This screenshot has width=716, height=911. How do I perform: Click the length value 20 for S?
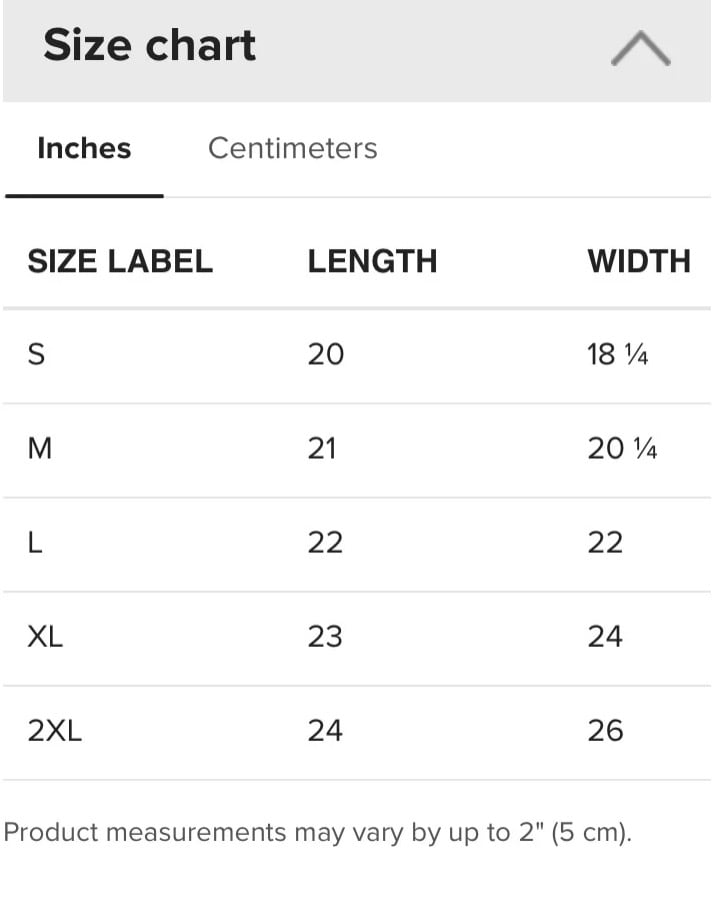pos(325,355)
